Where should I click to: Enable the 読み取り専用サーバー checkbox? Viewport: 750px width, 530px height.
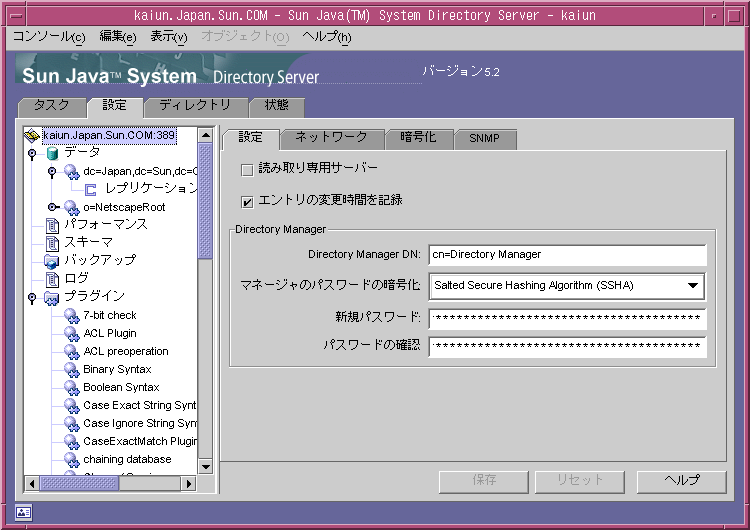pyautogui.click(x=247, y=170)
